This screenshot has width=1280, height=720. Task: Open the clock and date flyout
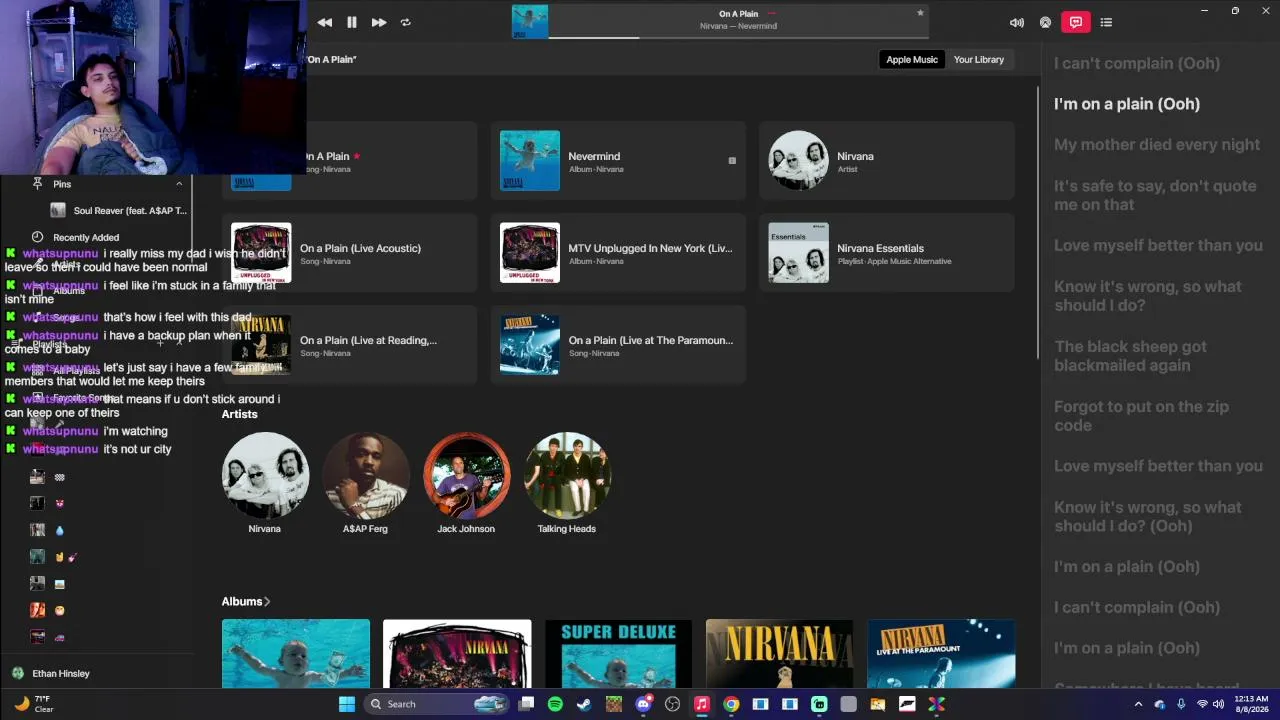(x=1251, y=704)
